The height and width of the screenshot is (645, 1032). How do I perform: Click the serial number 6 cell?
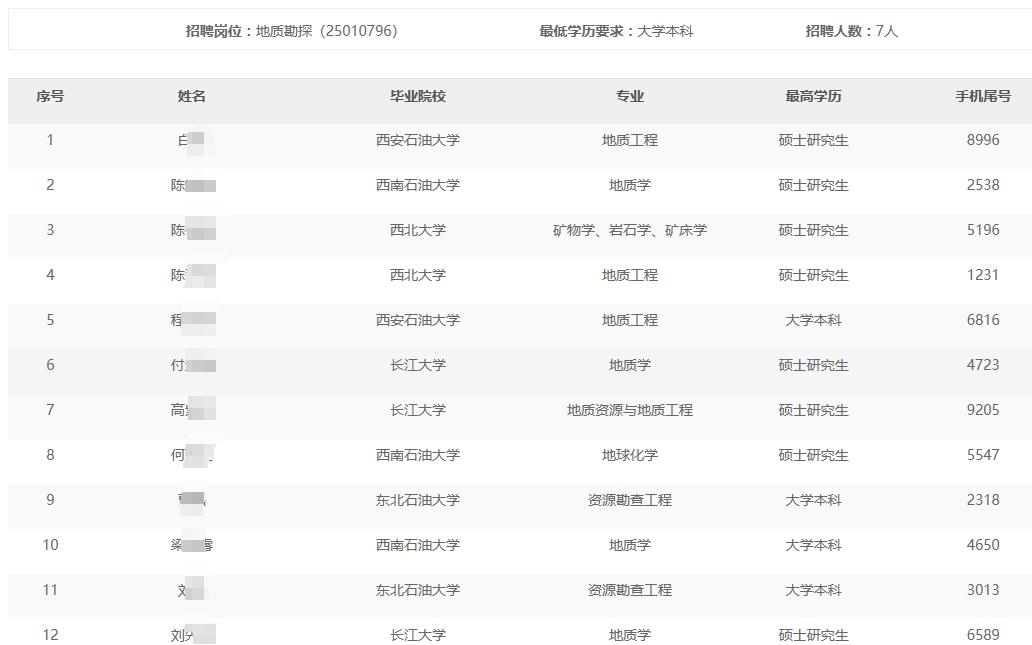[x=50, y=365]
